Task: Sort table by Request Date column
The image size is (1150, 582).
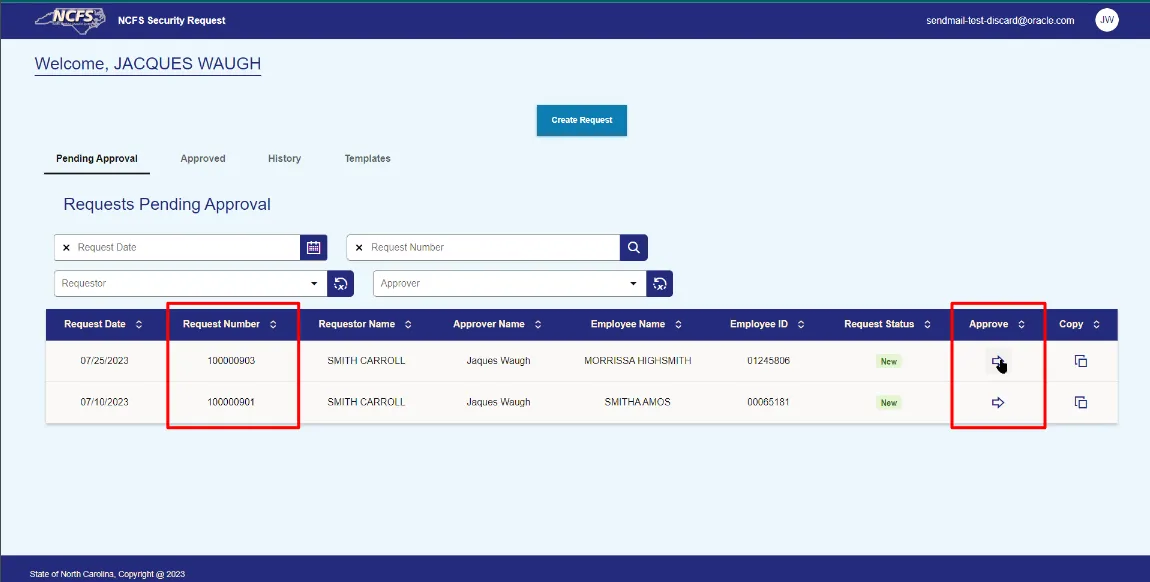Action: tap(138, 324)
